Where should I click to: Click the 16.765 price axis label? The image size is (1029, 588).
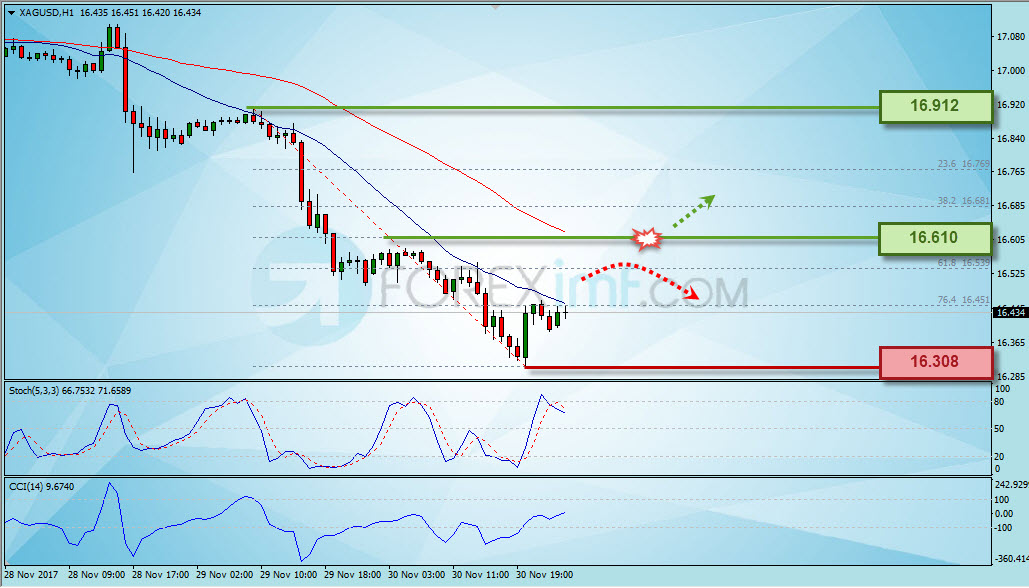click(1011, 172)
